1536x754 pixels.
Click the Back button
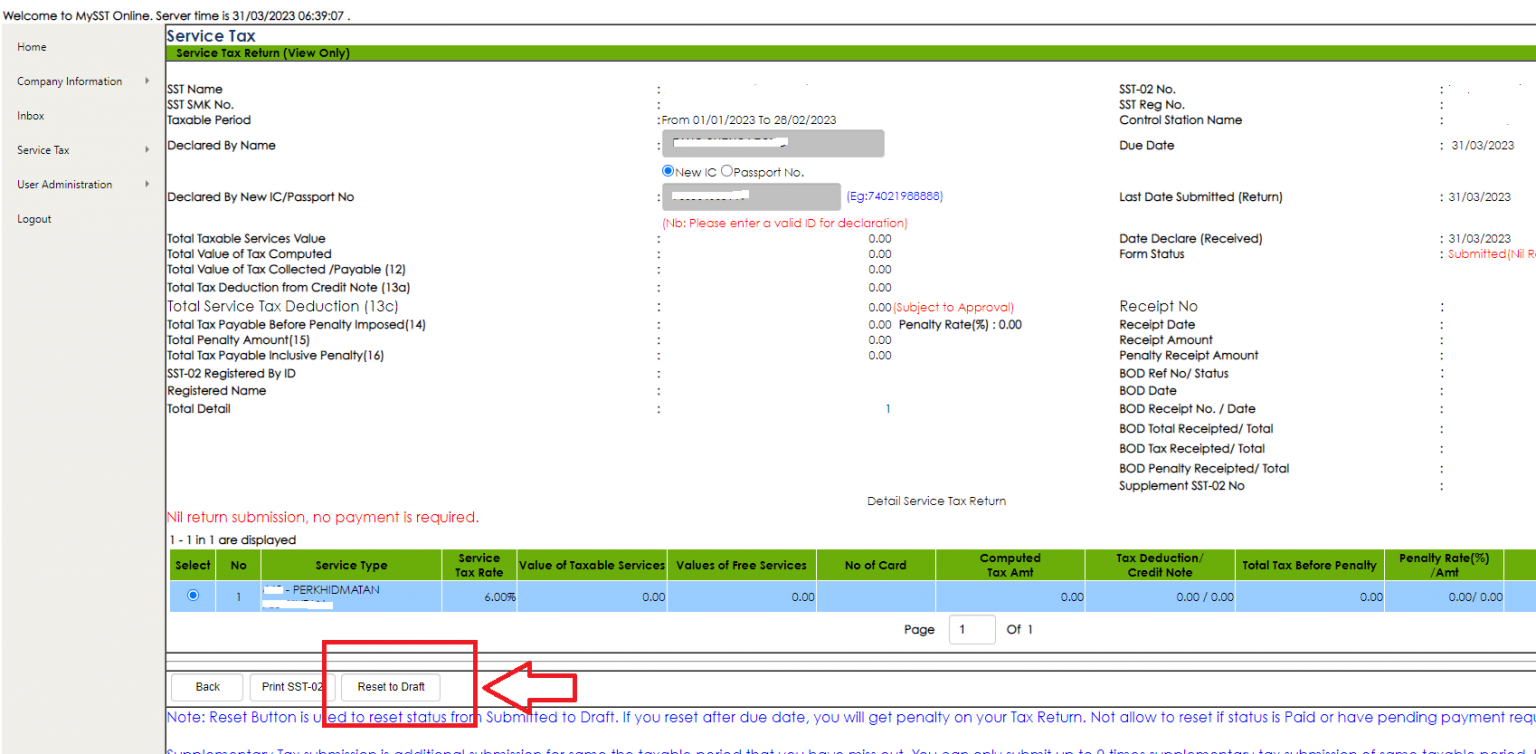coord(206,687)
